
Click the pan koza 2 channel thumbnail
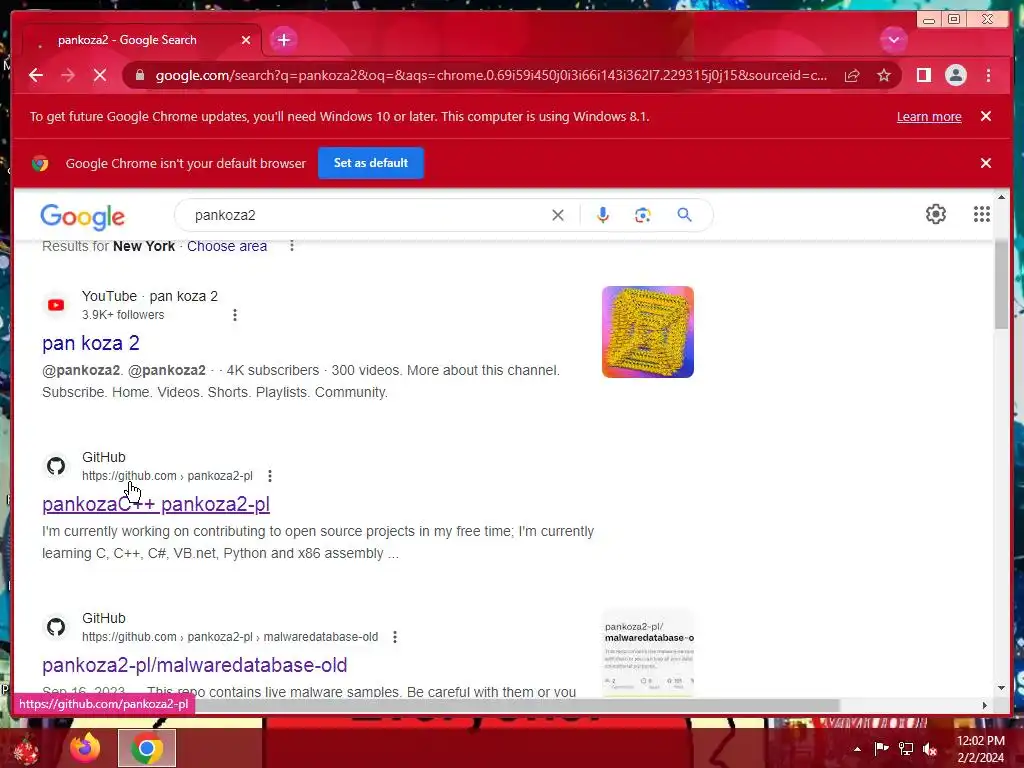point(648,332)
